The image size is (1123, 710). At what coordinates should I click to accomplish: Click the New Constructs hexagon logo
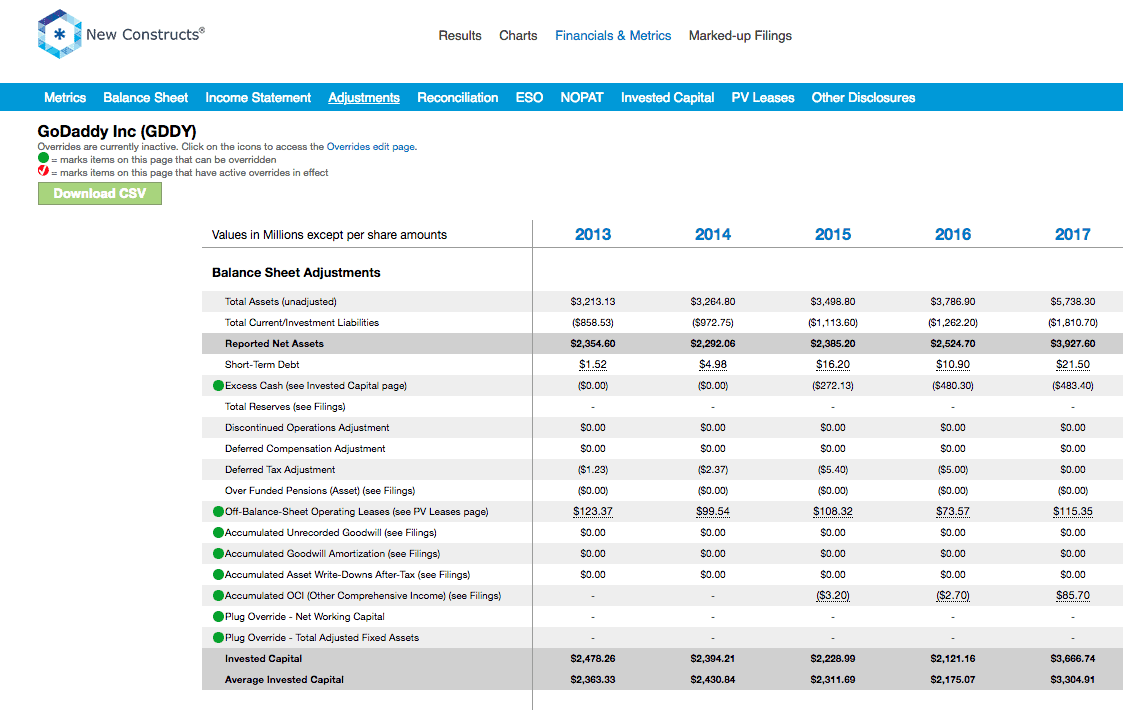tap(59, 34)
